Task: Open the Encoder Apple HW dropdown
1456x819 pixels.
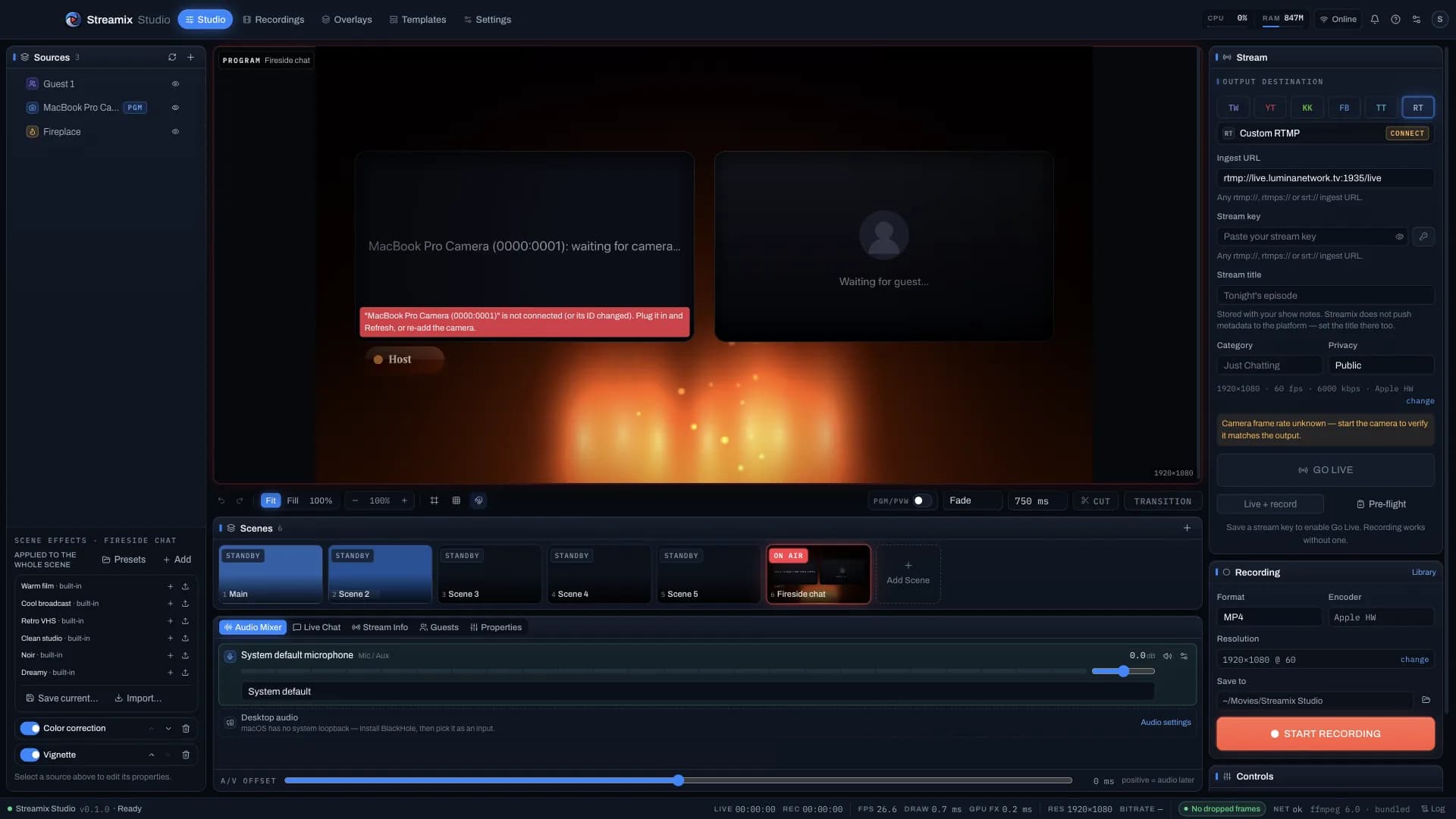Action: pos(1381,618)
